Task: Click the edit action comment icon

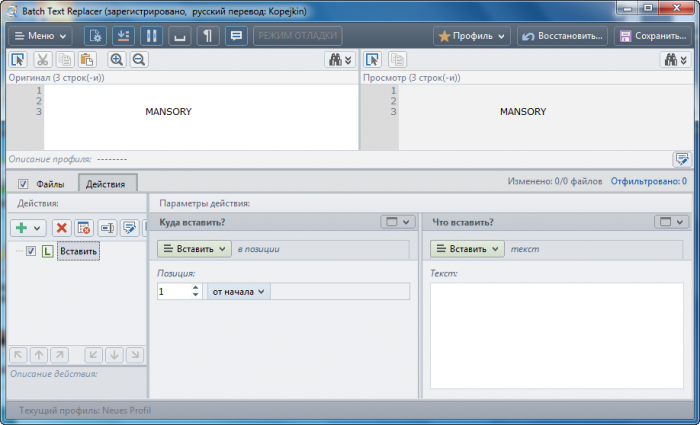Action: click(129, 228)
